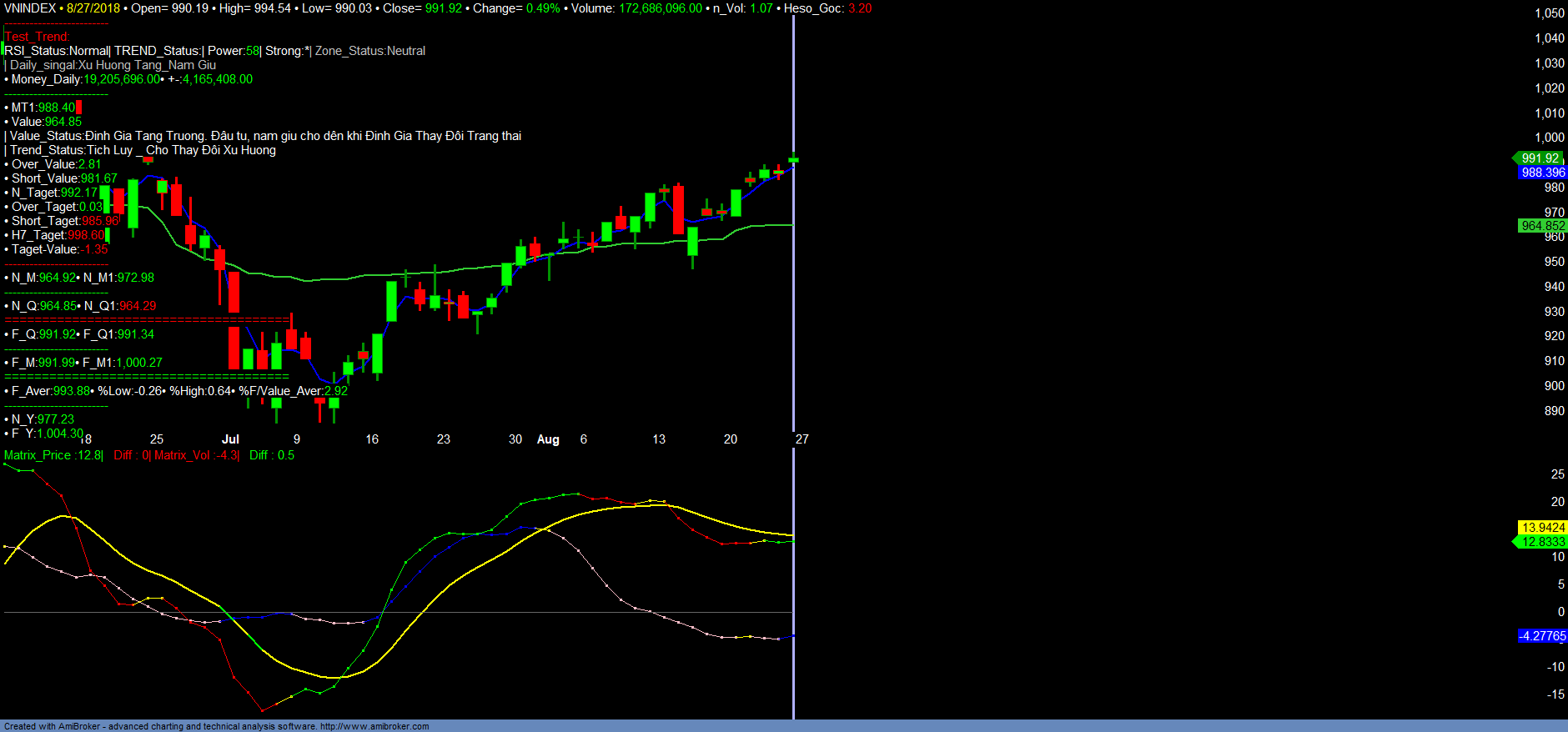Click the amibroker.com link in the footer
The image size is (1568, 732).
[x=374, y=726]
